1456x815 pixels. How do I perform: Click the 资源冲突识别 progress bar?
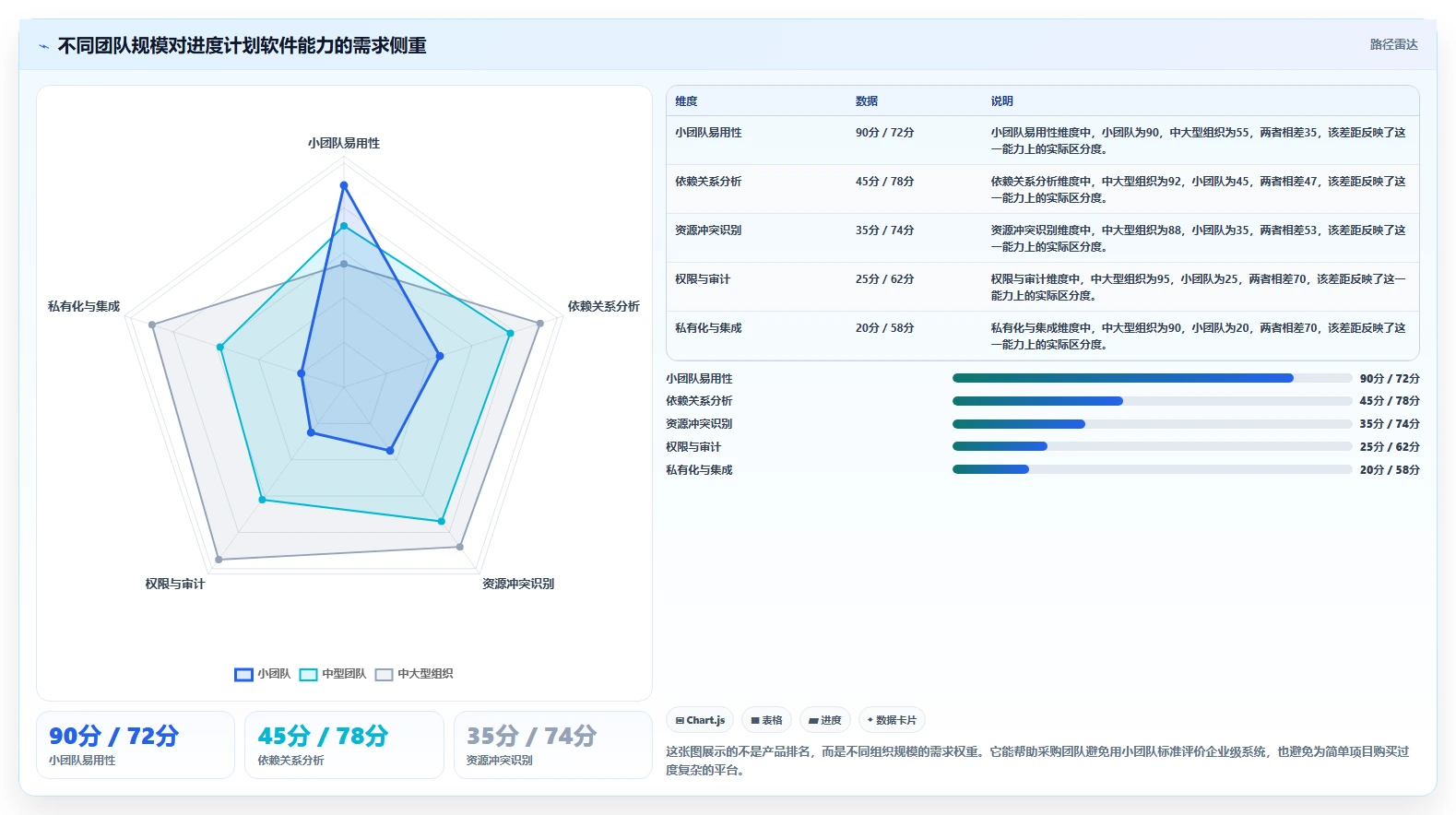1152,424
